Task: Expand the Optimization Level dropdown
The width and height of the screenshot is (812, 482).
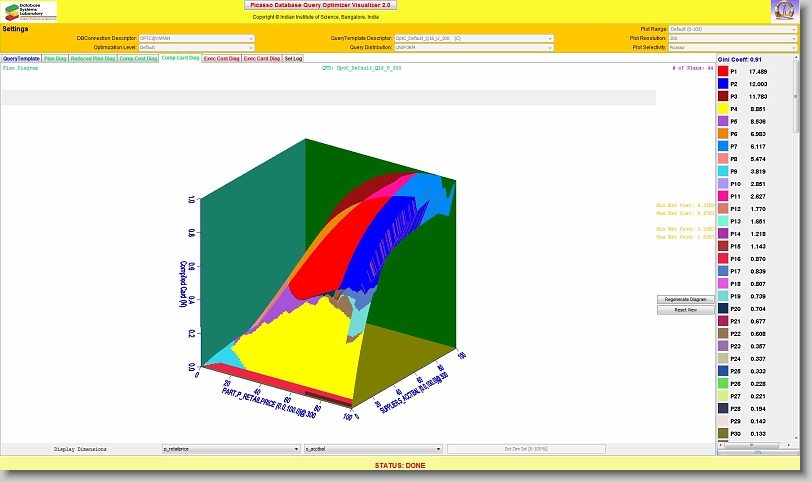Action: [196, 47]
